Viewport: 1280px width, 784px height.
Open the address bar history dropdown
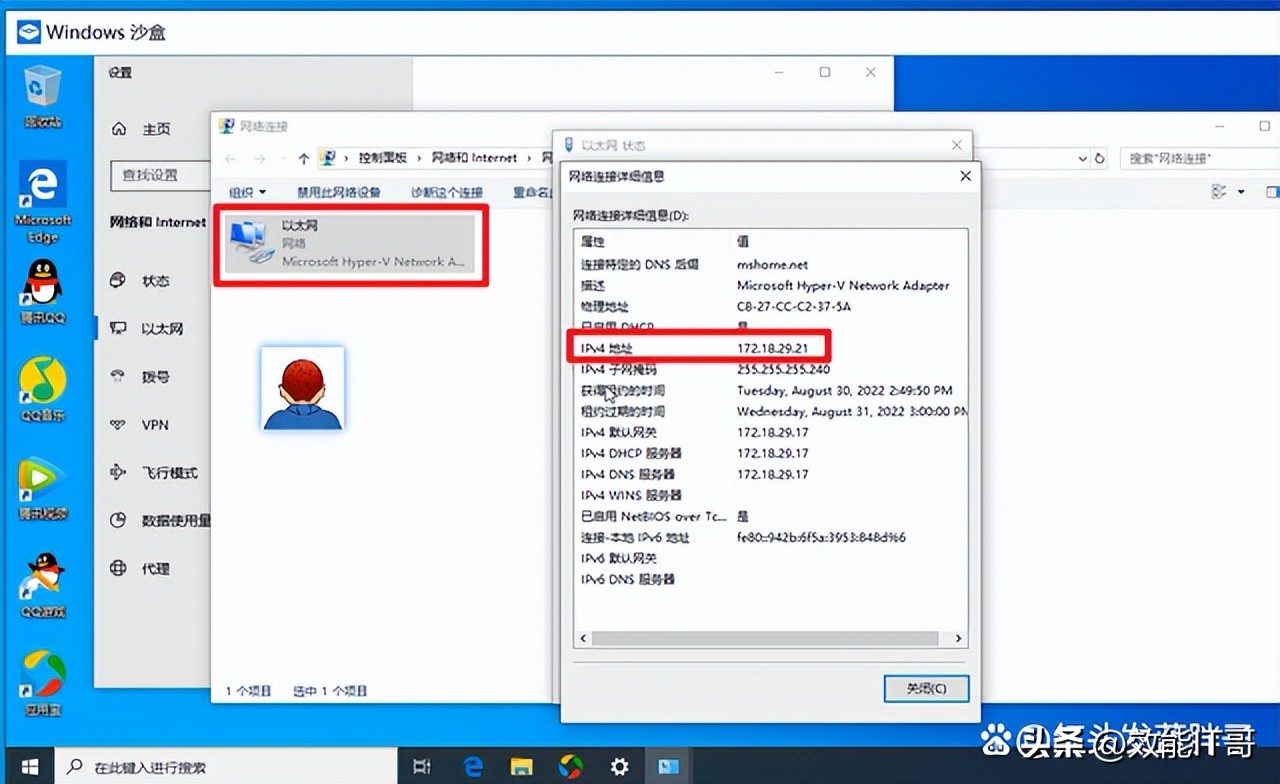click(x=1083, y=158)
